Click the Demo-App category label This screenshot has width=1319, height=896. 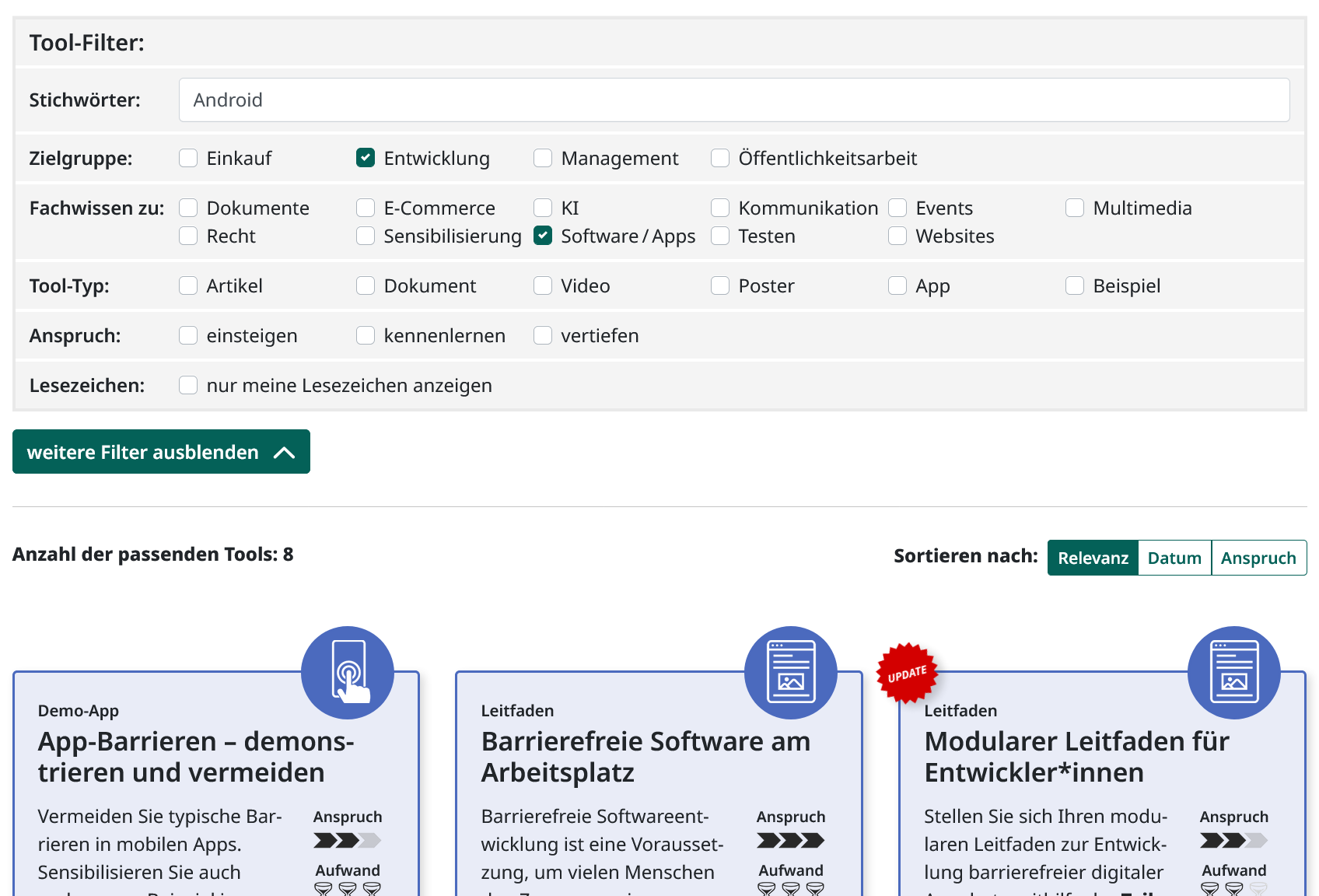coord(79,711)
